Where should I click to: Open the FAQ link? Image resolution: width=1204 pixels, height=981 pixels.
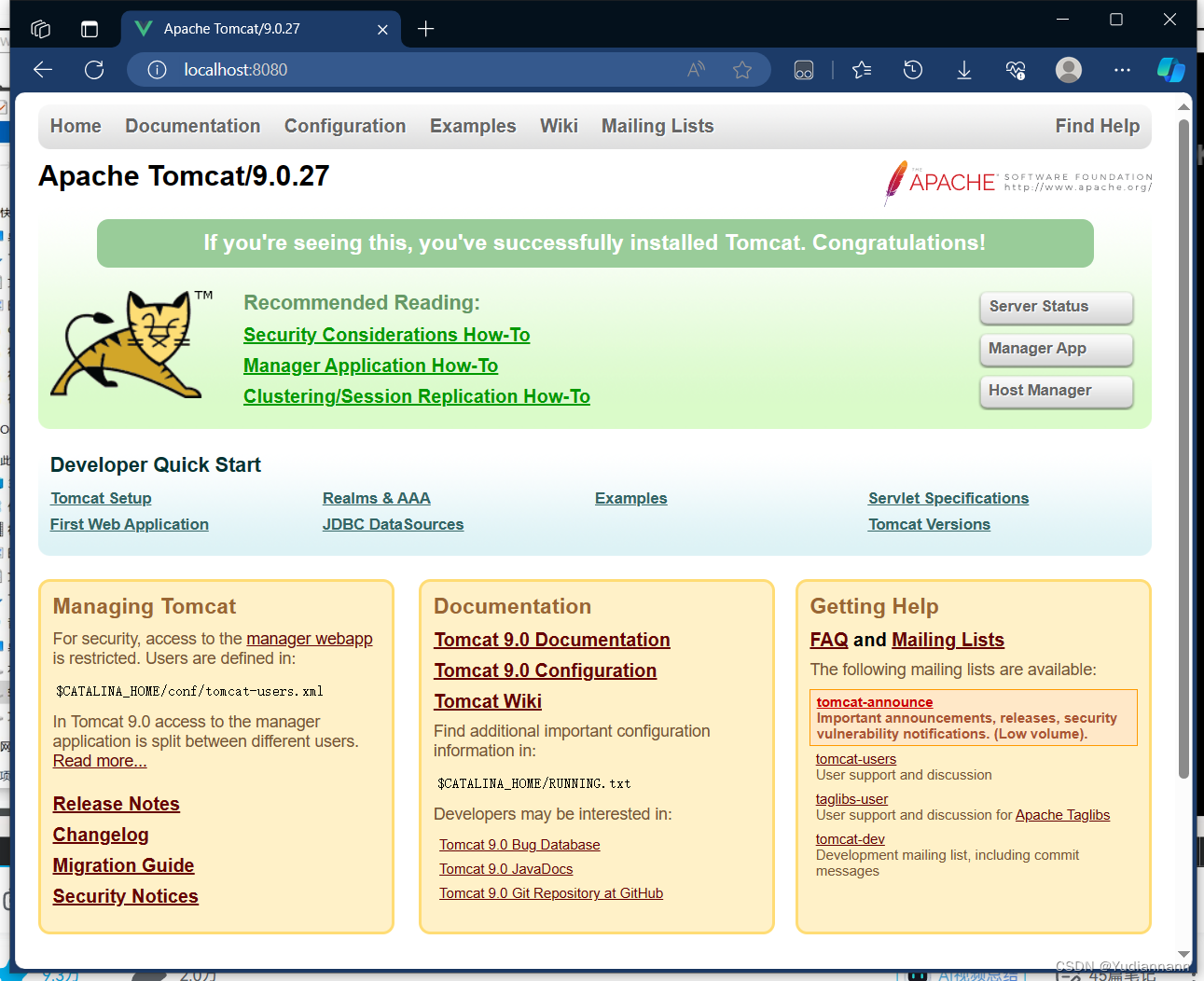(829, 640)
